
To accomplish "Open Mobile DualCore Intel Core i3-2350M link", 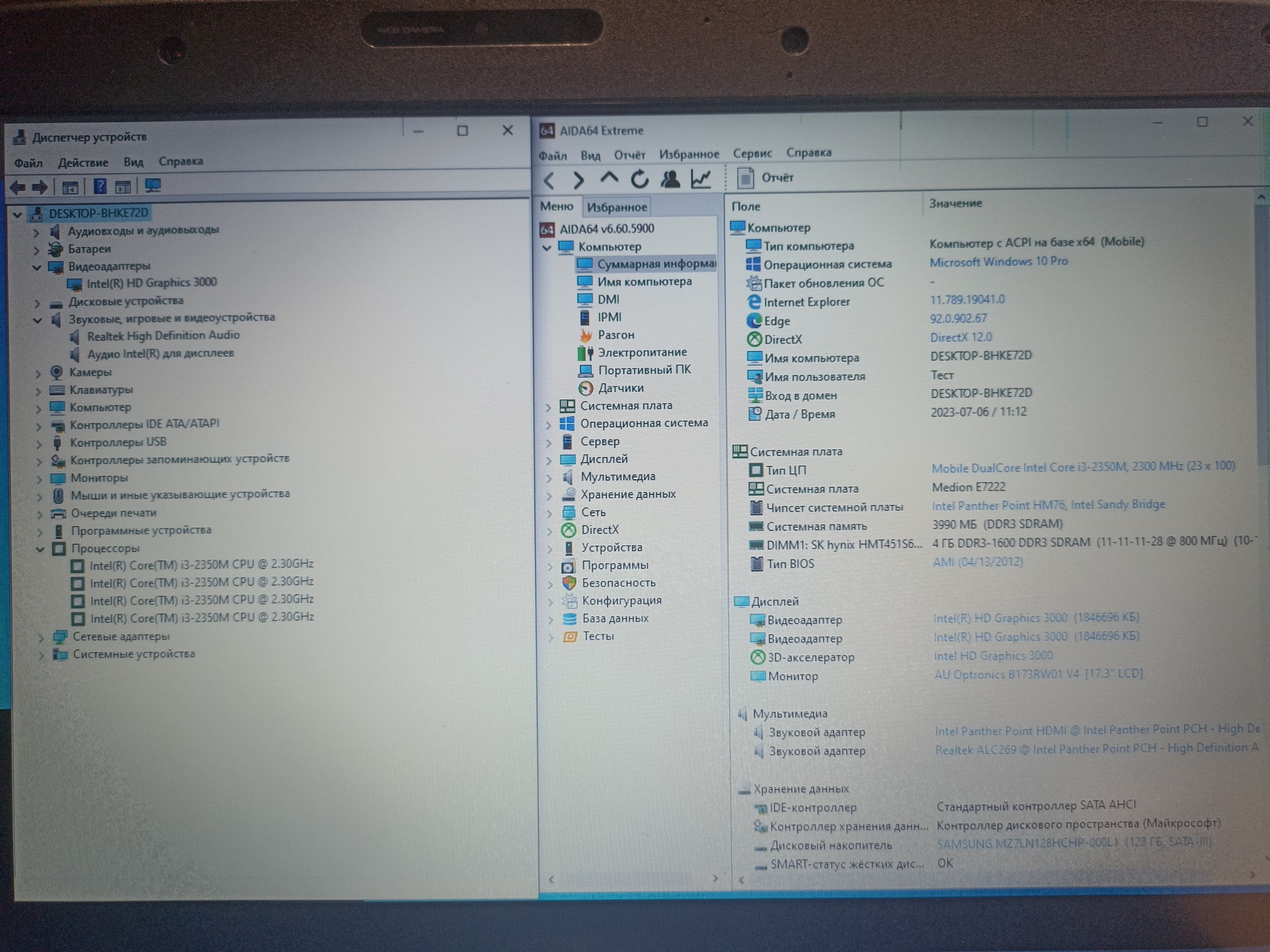I will tap(1083, 467).
